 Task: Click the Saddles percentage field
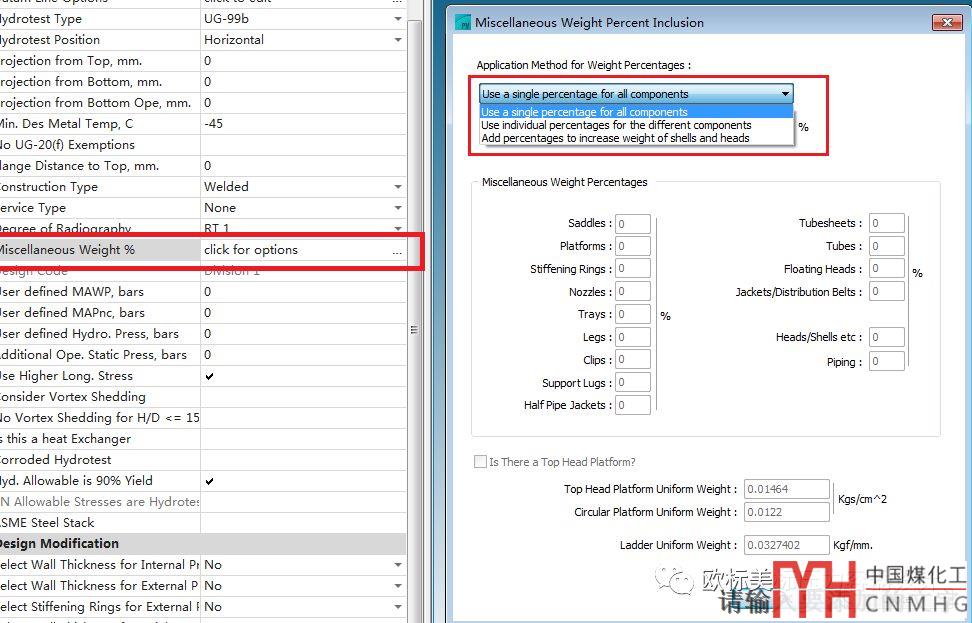click(633, 224)
